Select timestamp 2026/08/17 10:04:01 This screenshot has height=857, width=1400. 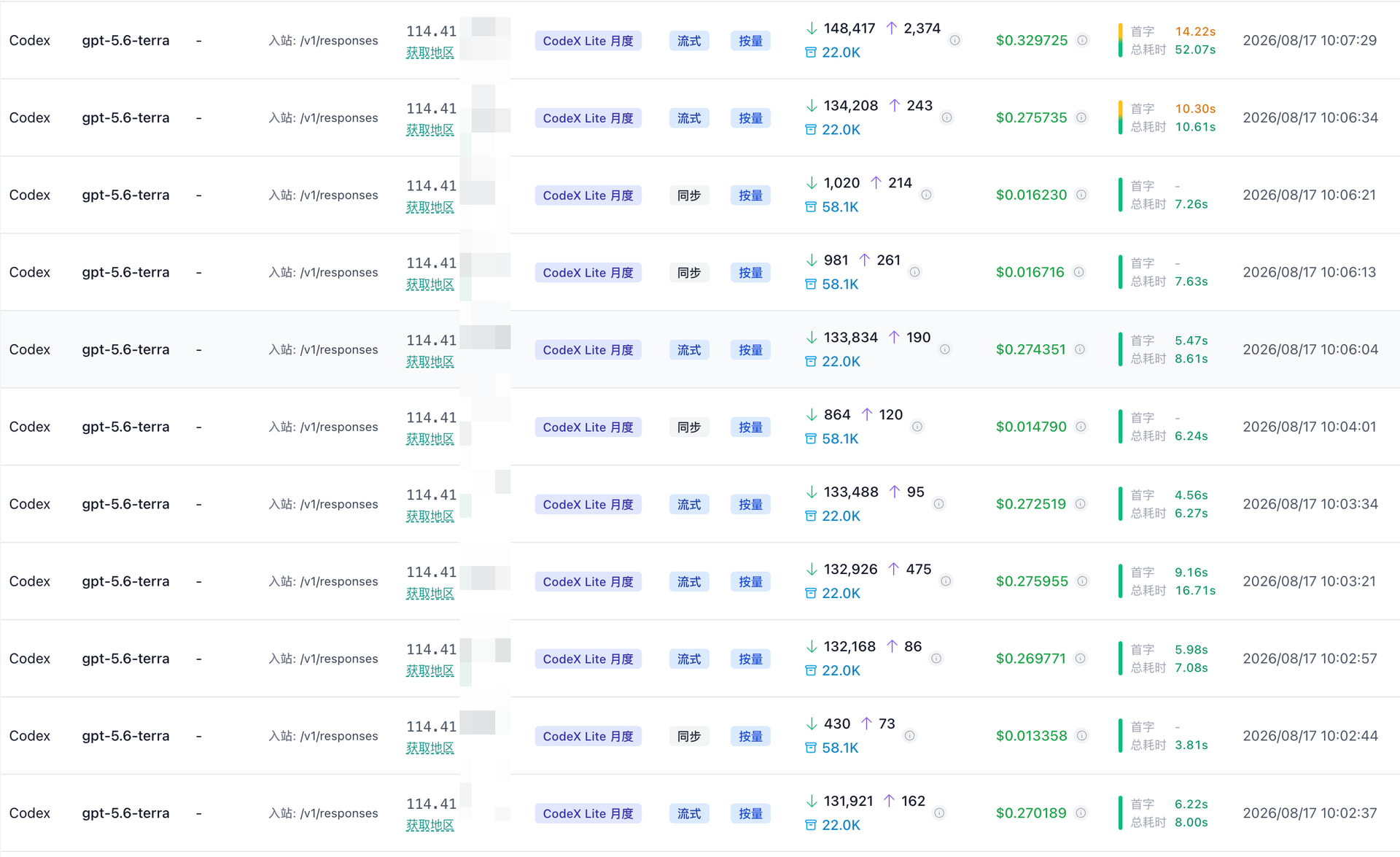click(x=1310, y=427)
